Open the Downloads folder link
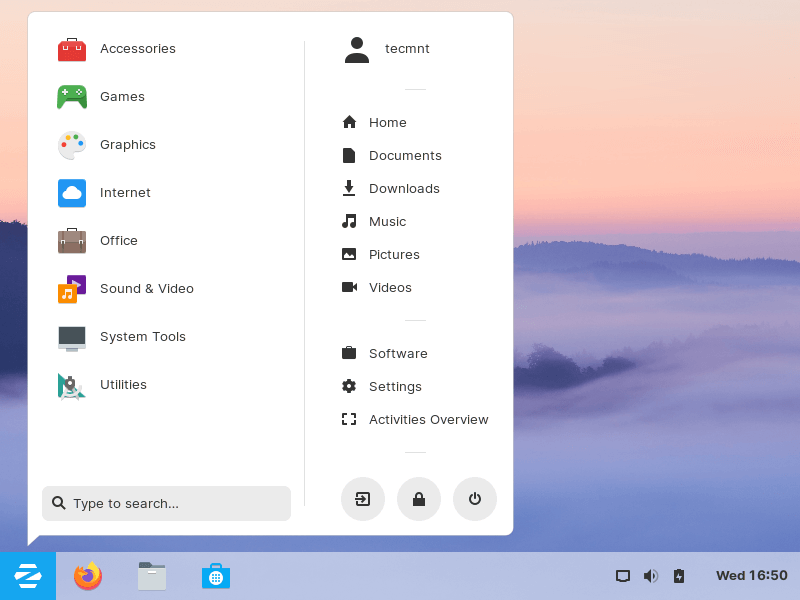Image resolution: width=800 pixels, height=600 pixels. tap(403, 189)
